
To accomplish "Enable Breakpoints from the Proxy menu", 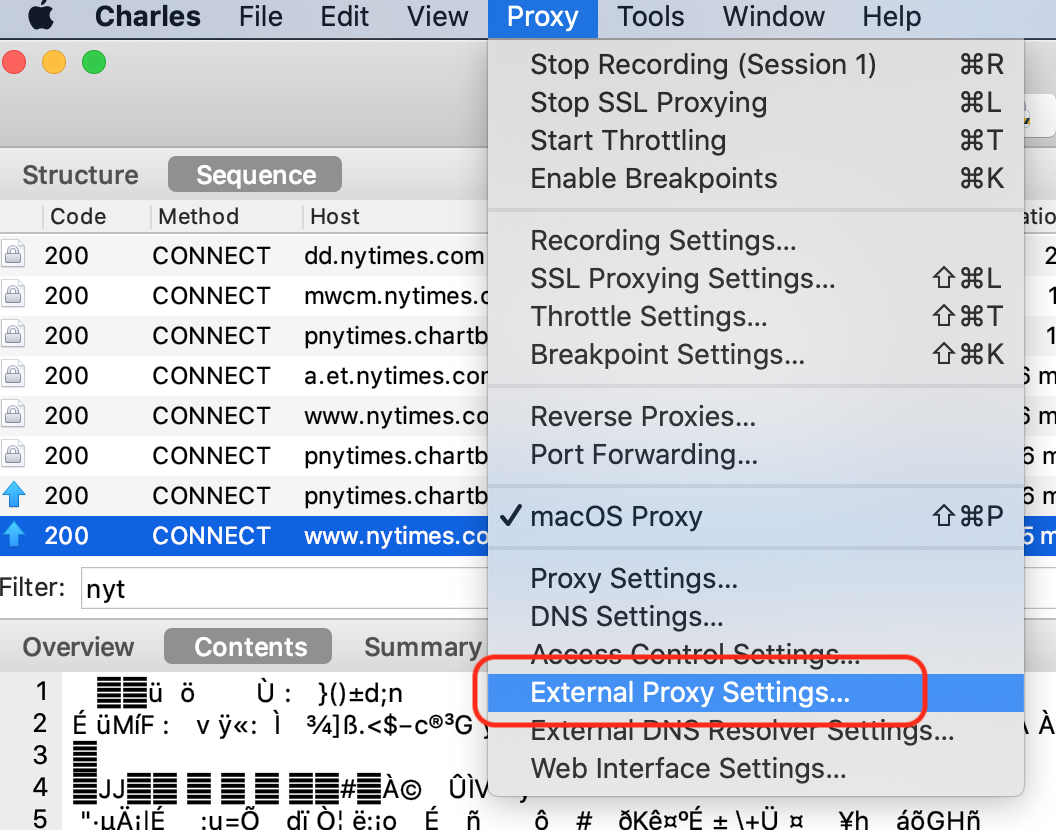I will 653,179.
